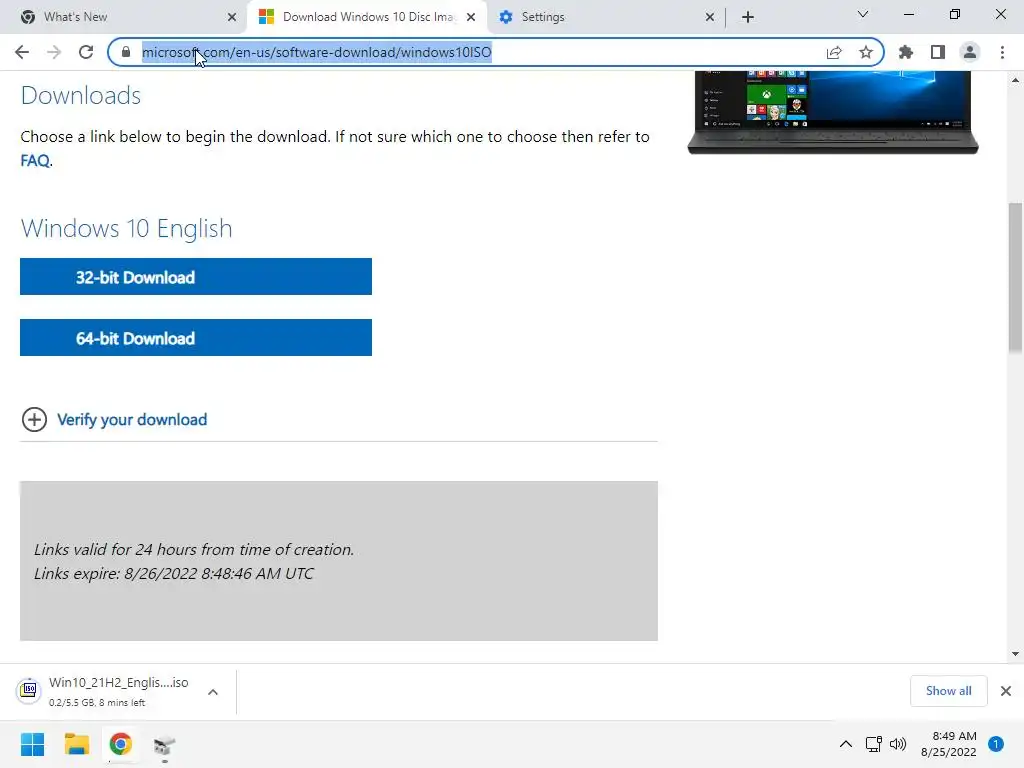
Task: Open the FAQ link
Action: 35,161
